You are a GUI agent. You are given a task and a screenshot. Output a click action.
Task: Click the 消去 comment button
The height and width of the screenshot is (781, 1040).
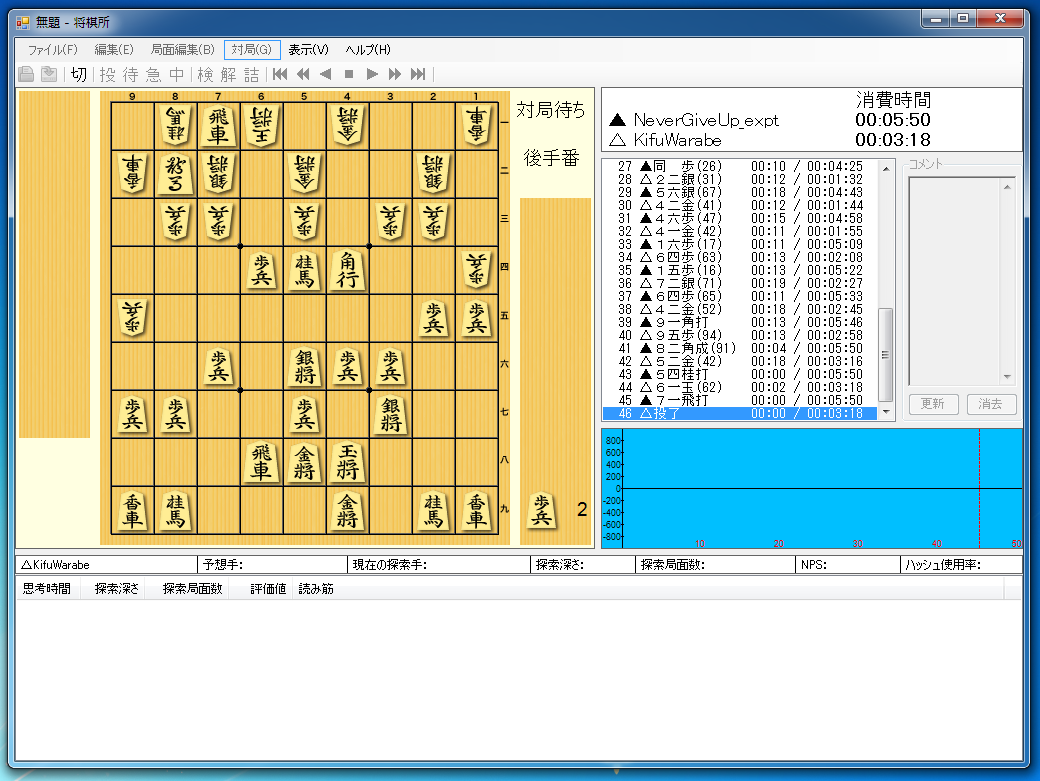point(991,404)
